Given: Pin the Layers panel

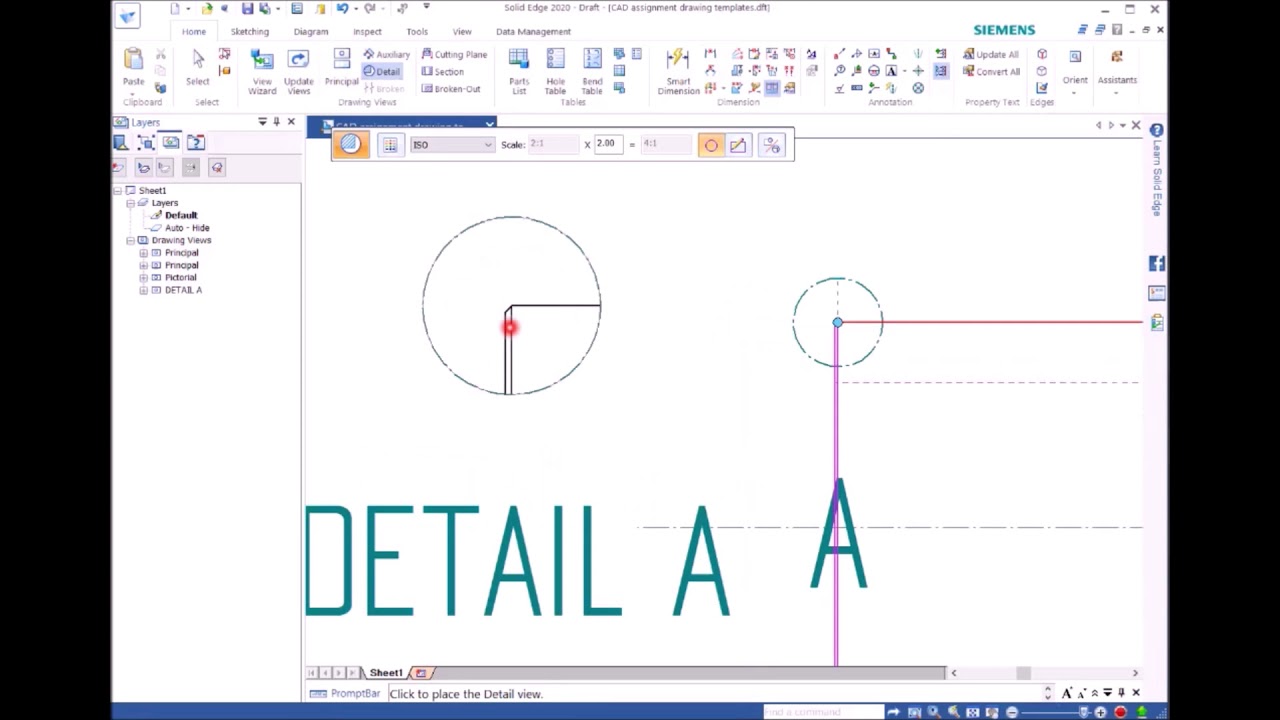Looking at the screenshot, I should [x=277, y=122].
